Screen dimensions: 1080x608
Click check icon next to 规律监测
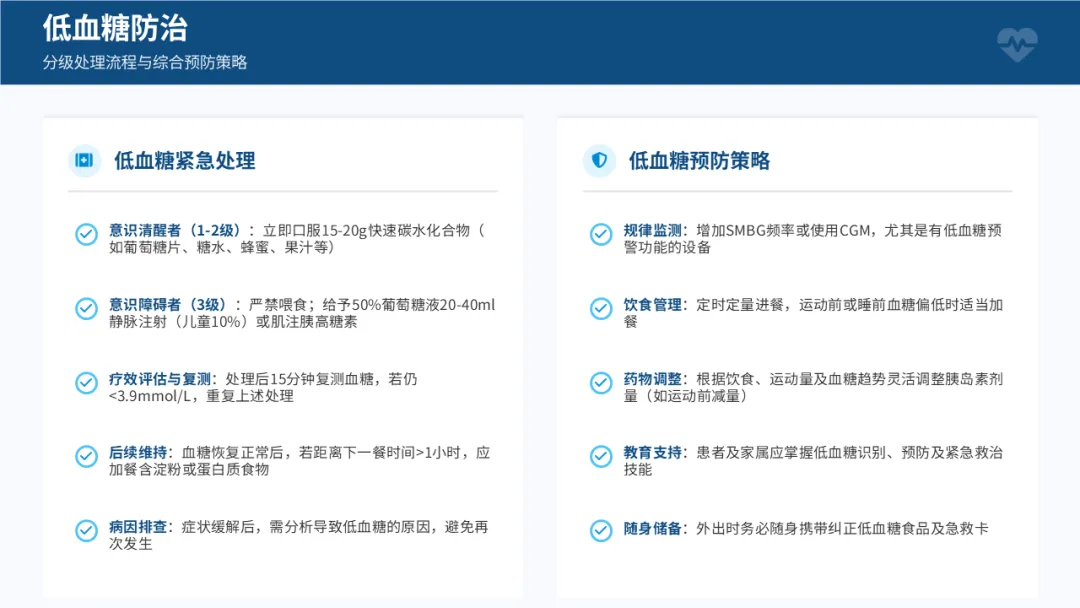[x=601, y=234]
